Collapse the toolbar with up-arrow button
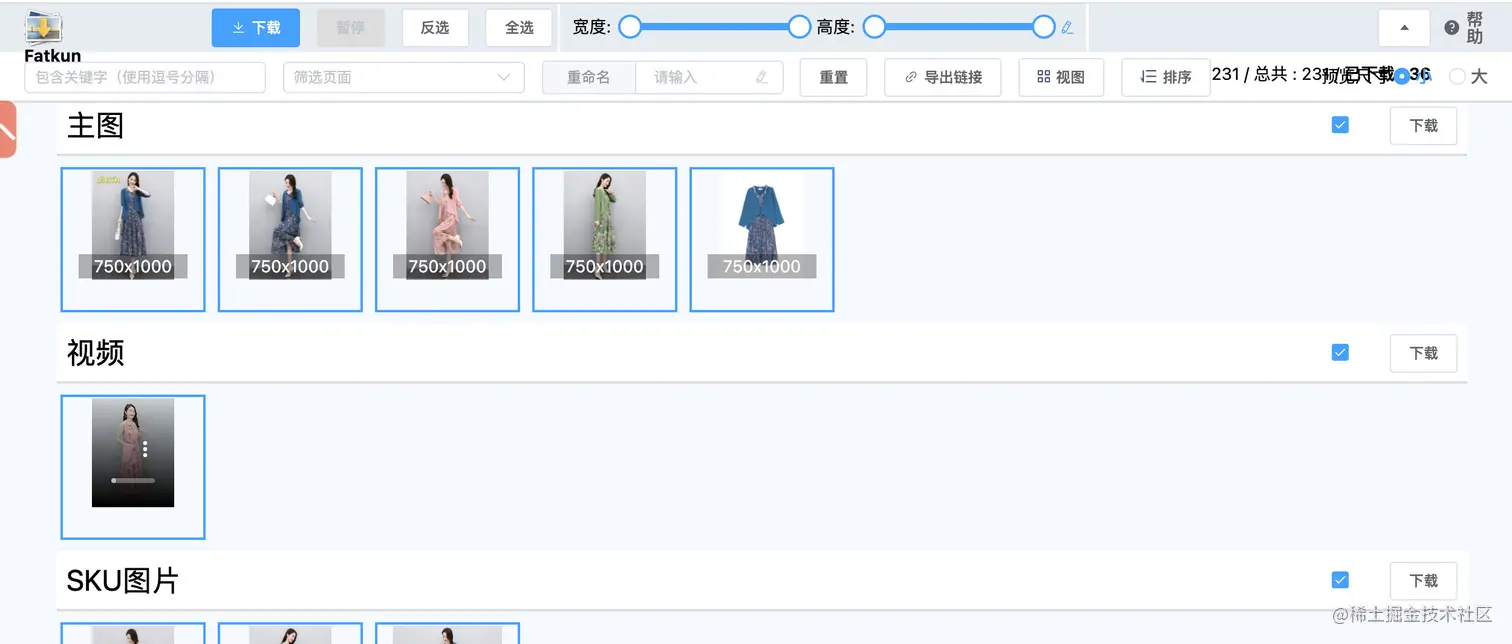The width and height of the screenshot is (1512, 644). pyautogui.click(x=1404, y=28)
